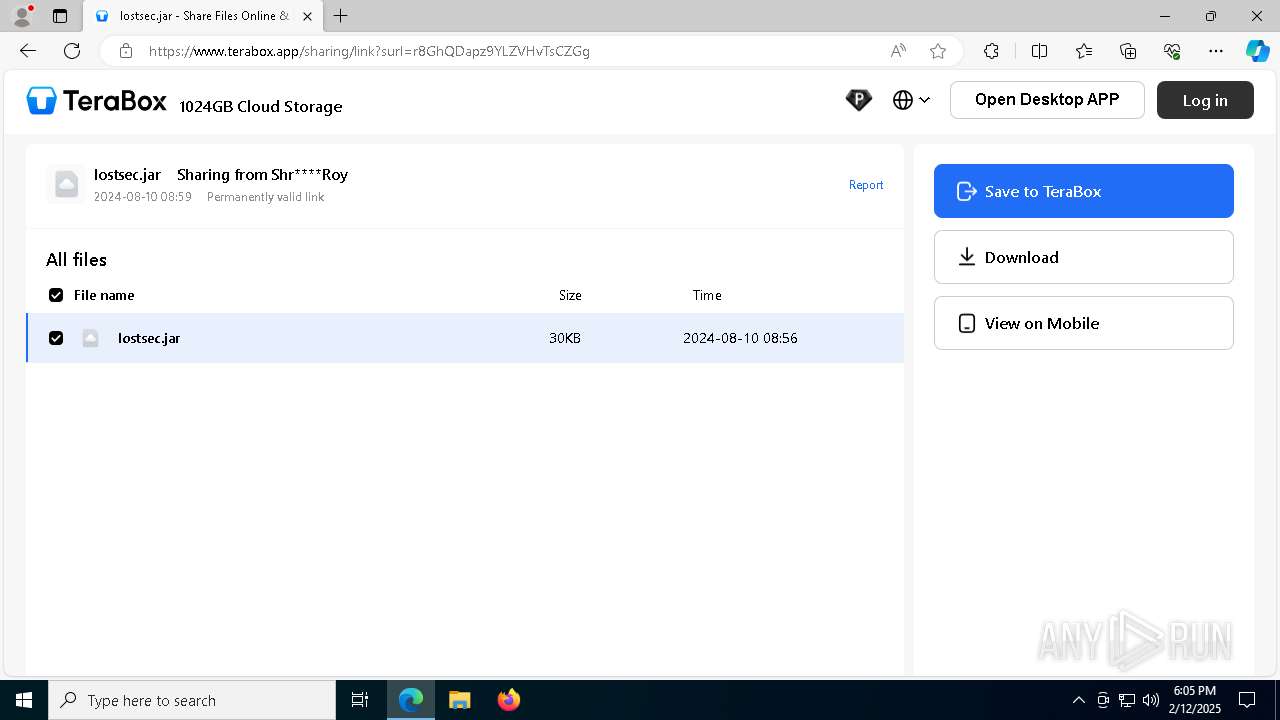
Task: Click the Size column header
Action: [570, 295]
